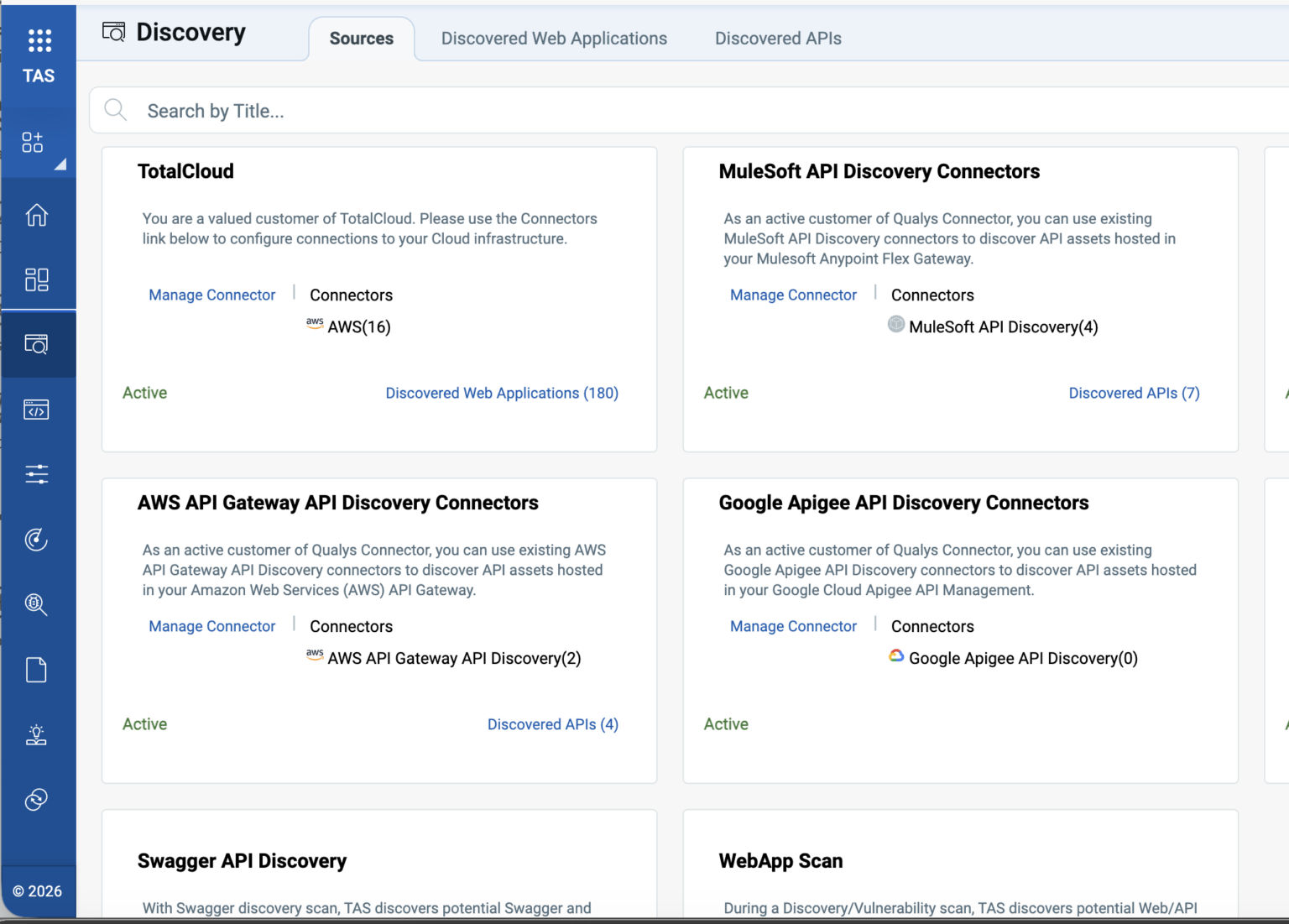The width and height of the screenshot is (1289, 924).
Task: Click the radar scan icon in sidebar
Action: (x=37, y=540)
